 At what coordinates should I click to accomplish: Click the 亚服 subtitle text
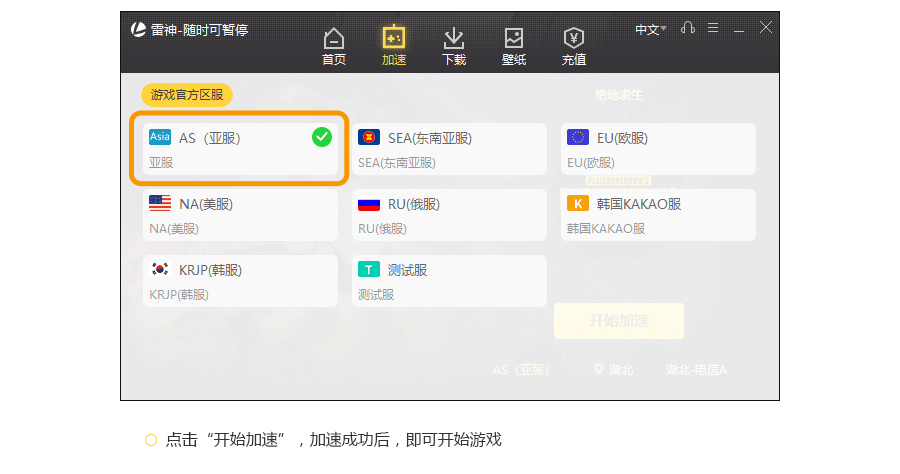161,163
